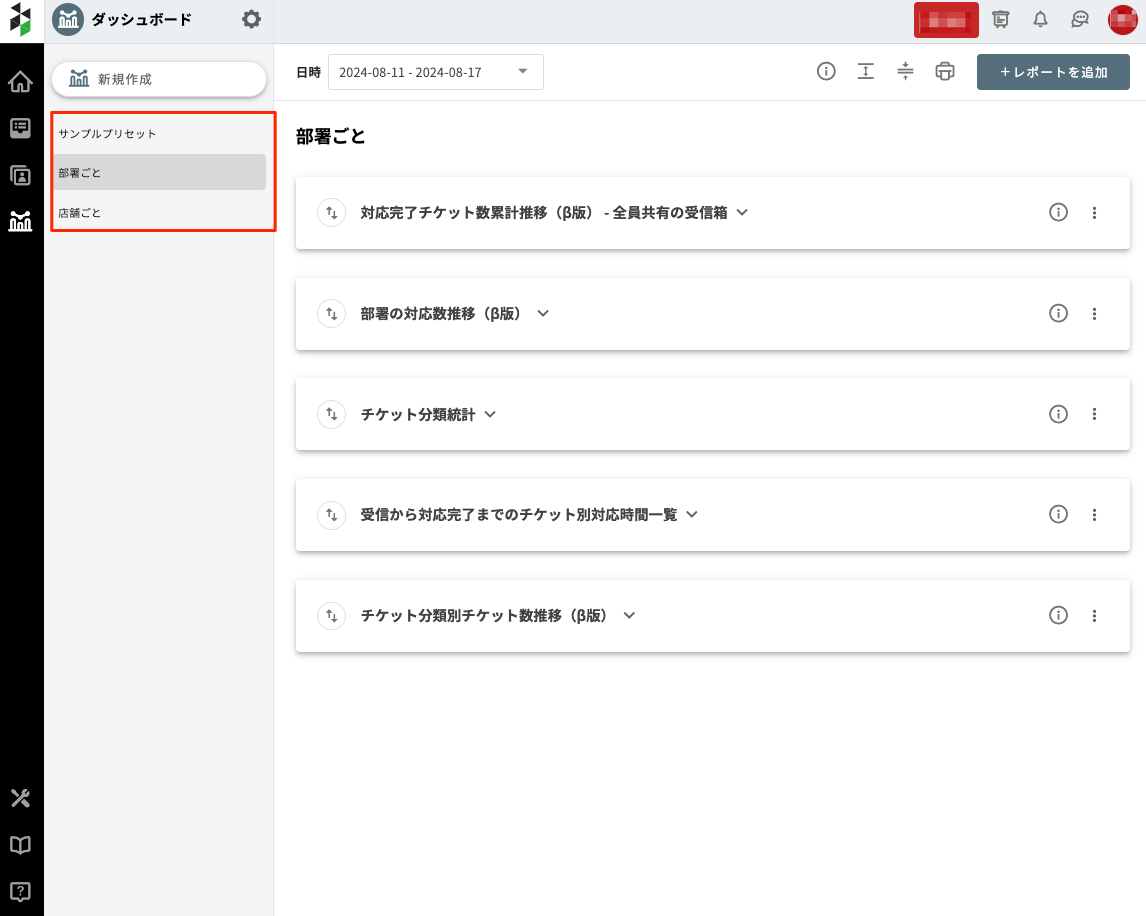This screenshot has height=916, width=1146.
Task: Click the home icon in left sidebar
Action: coord(20,81)
